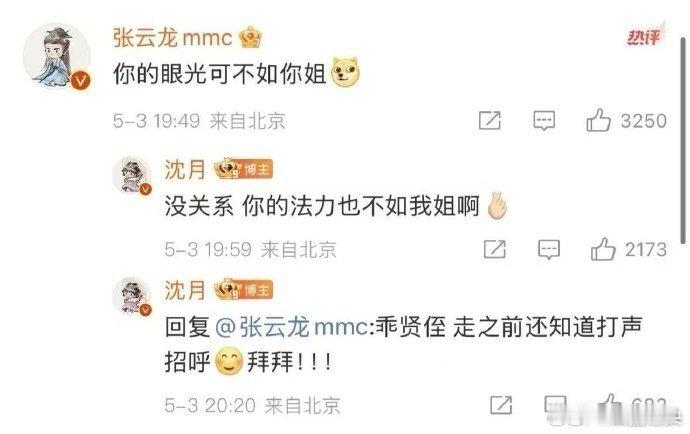Viewport: 690px width, 434px height.
Task: Repost 沈月's 19:59 reply
Action: pyautogui.click(x=495, y=249)
